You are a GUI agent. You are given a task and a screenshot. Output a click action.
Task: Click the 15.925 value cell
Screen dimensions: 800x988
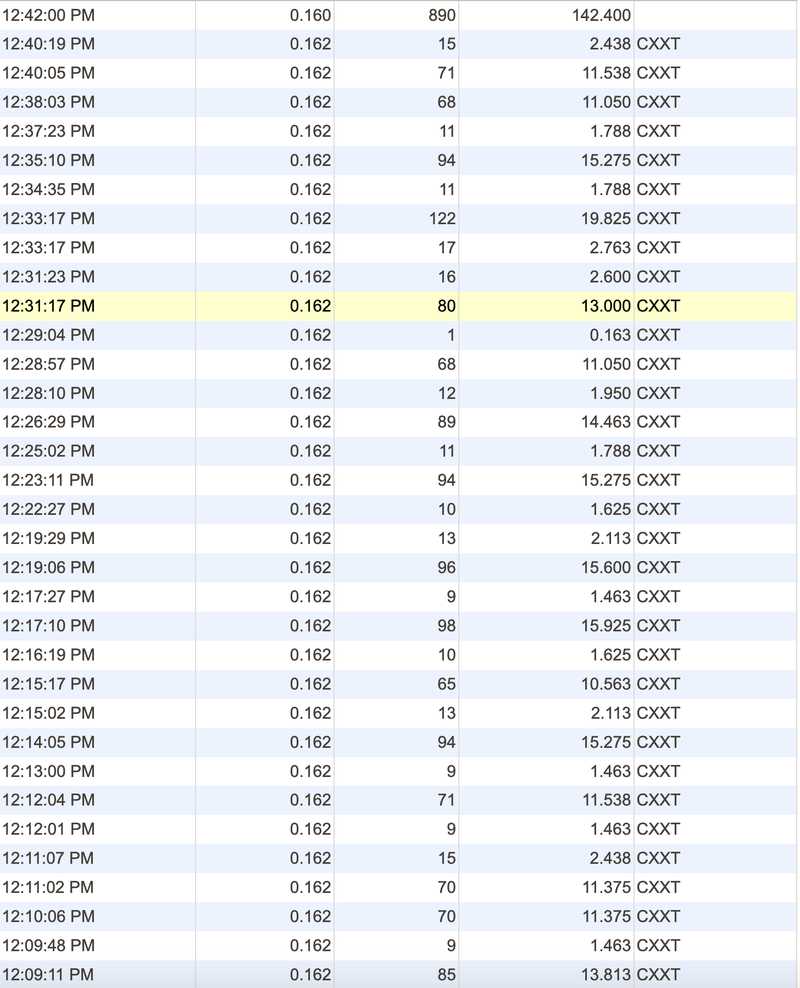(606, 625)
